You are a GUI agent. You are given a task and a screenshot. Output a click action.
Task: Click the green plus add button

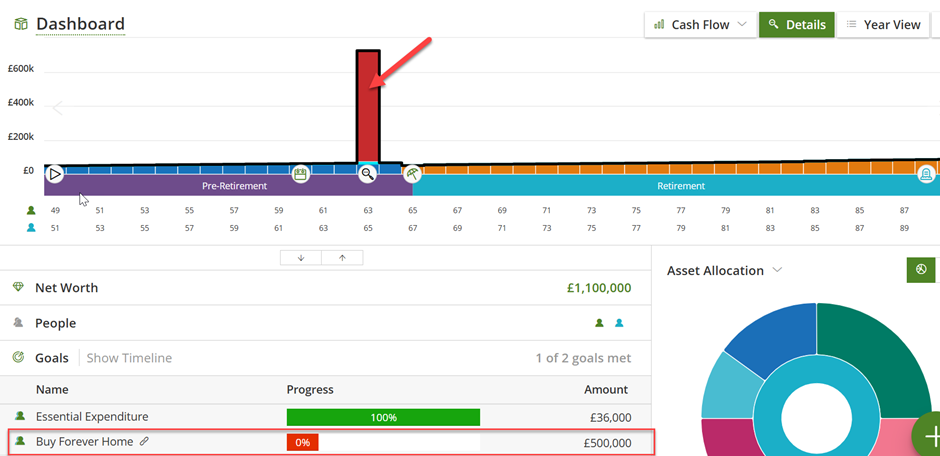pos(927,434)
